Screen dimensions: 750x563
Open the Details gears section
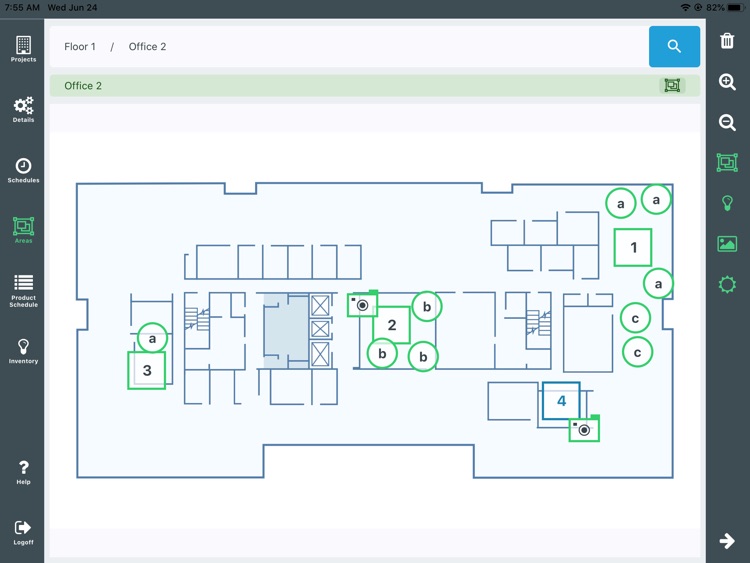[23, 110]
